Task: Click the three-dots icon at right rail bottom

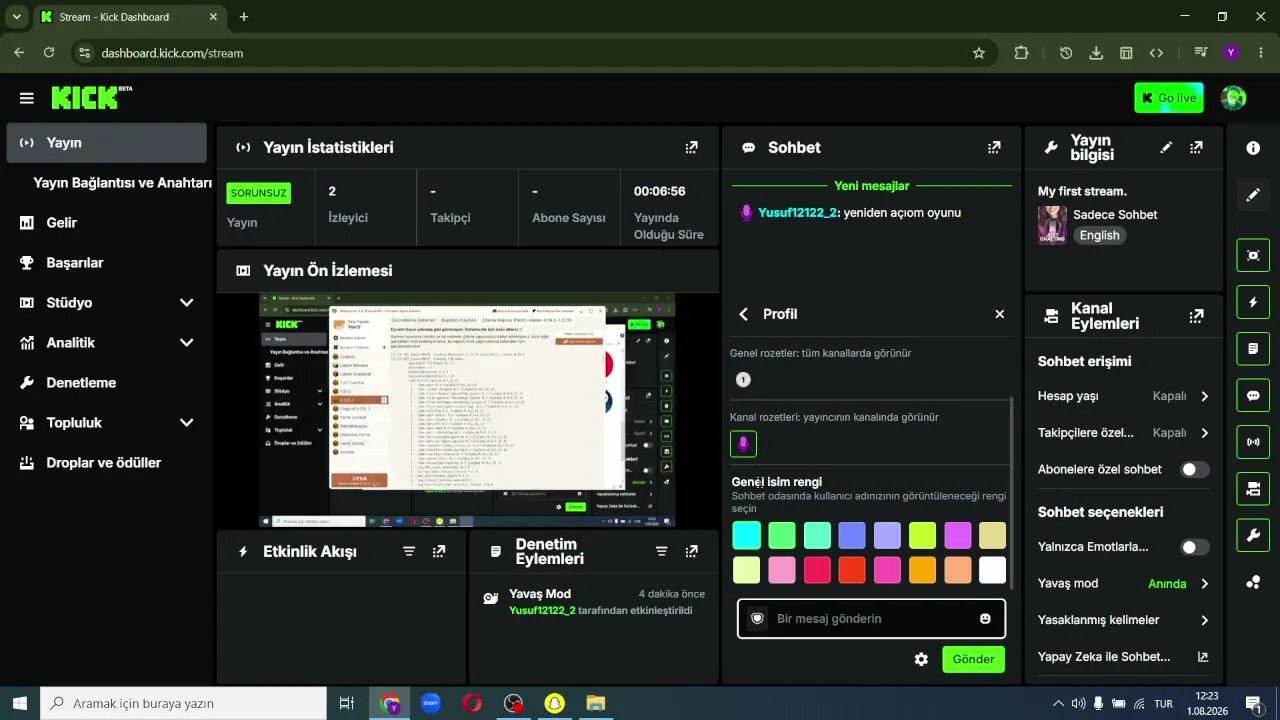Action: (x=1253, y=583)
